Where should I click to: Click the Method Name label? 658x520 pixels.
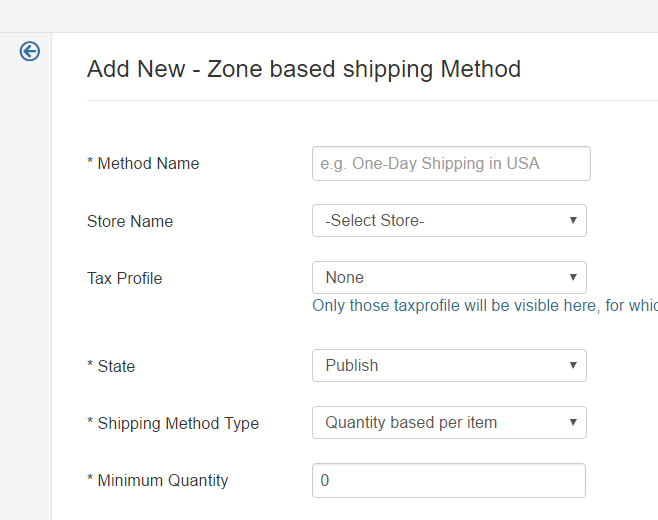[143, 164]
